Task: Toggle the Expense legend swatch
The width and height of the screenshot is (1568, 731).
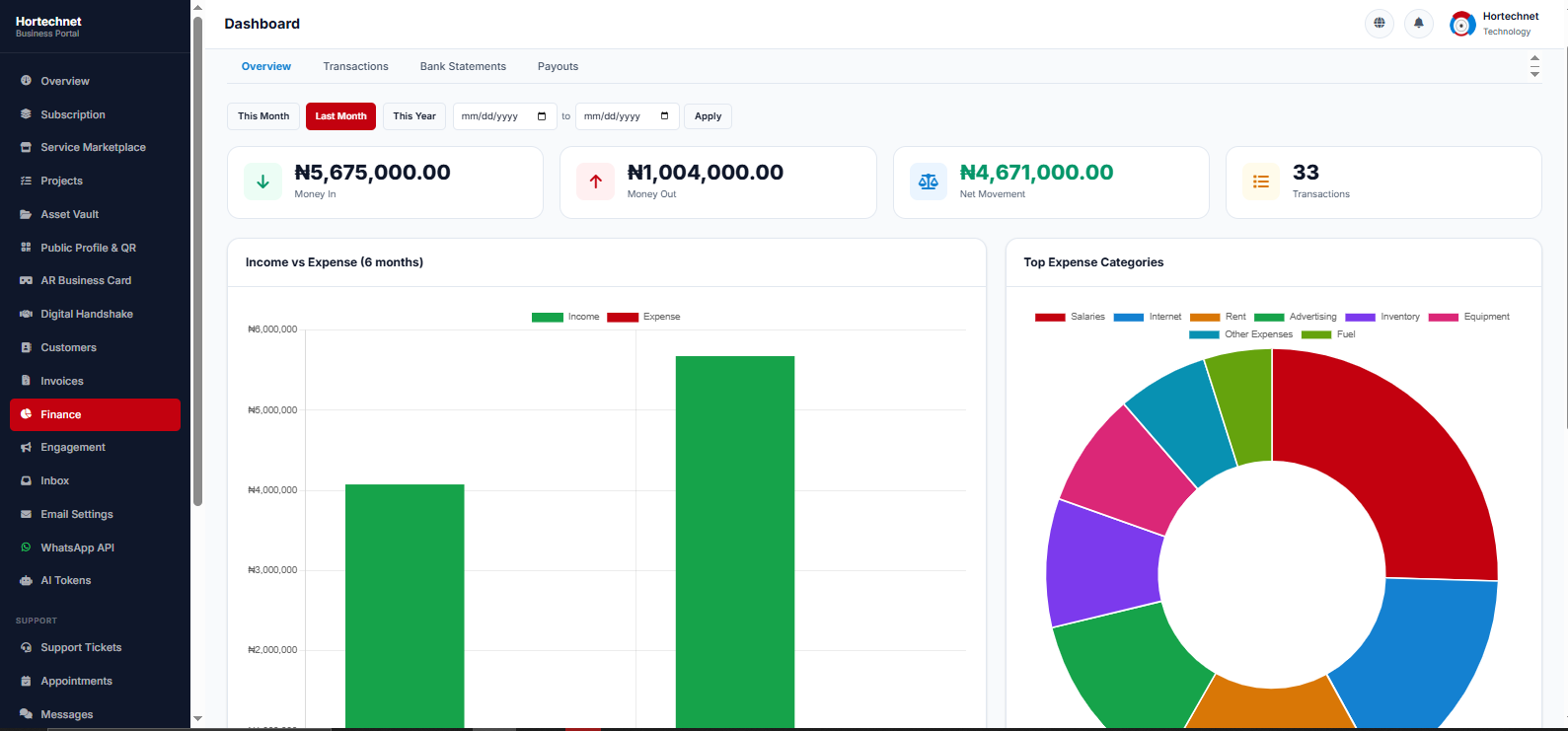Action: [623, 317]
